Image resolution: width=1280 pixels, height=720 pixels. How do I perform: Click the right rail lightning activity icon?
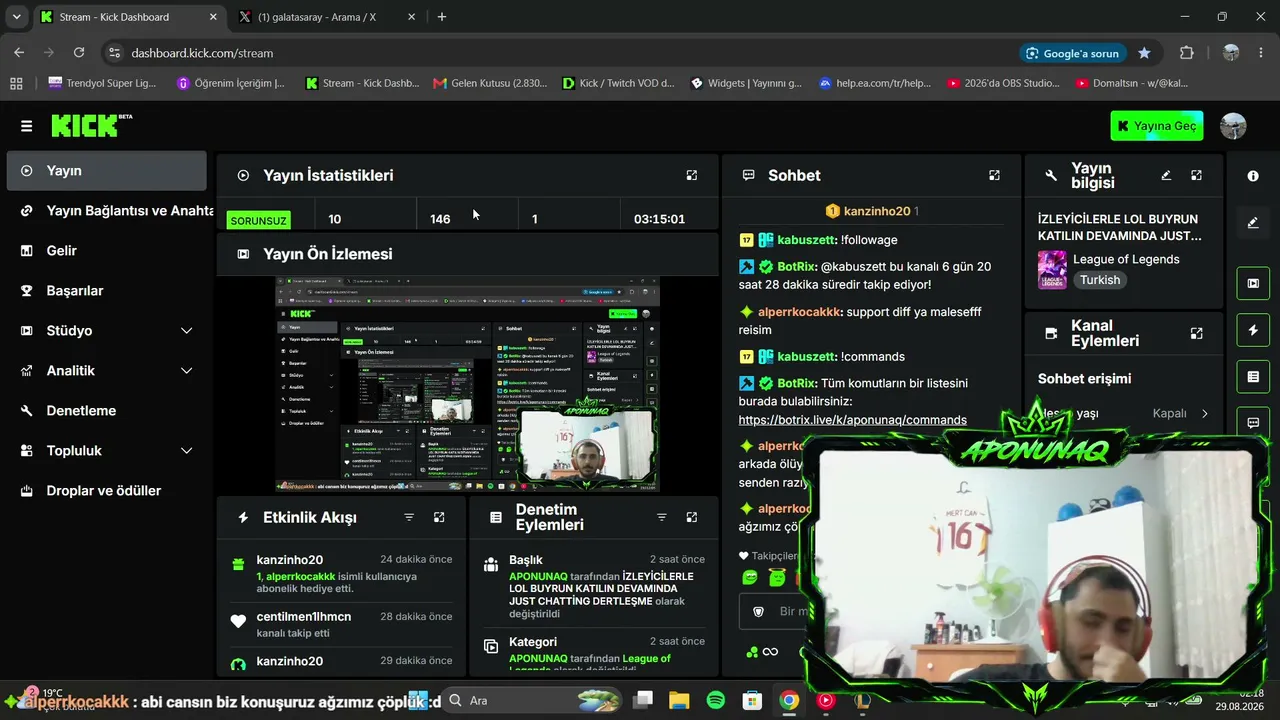point(1253,330)
